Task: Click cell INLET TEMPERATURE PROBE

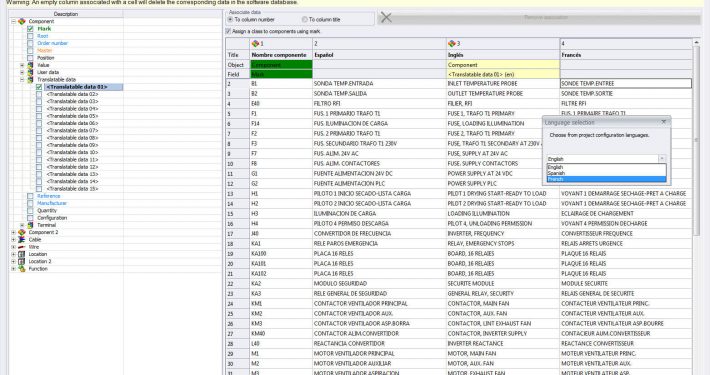Action: click(x=503, y=83)
